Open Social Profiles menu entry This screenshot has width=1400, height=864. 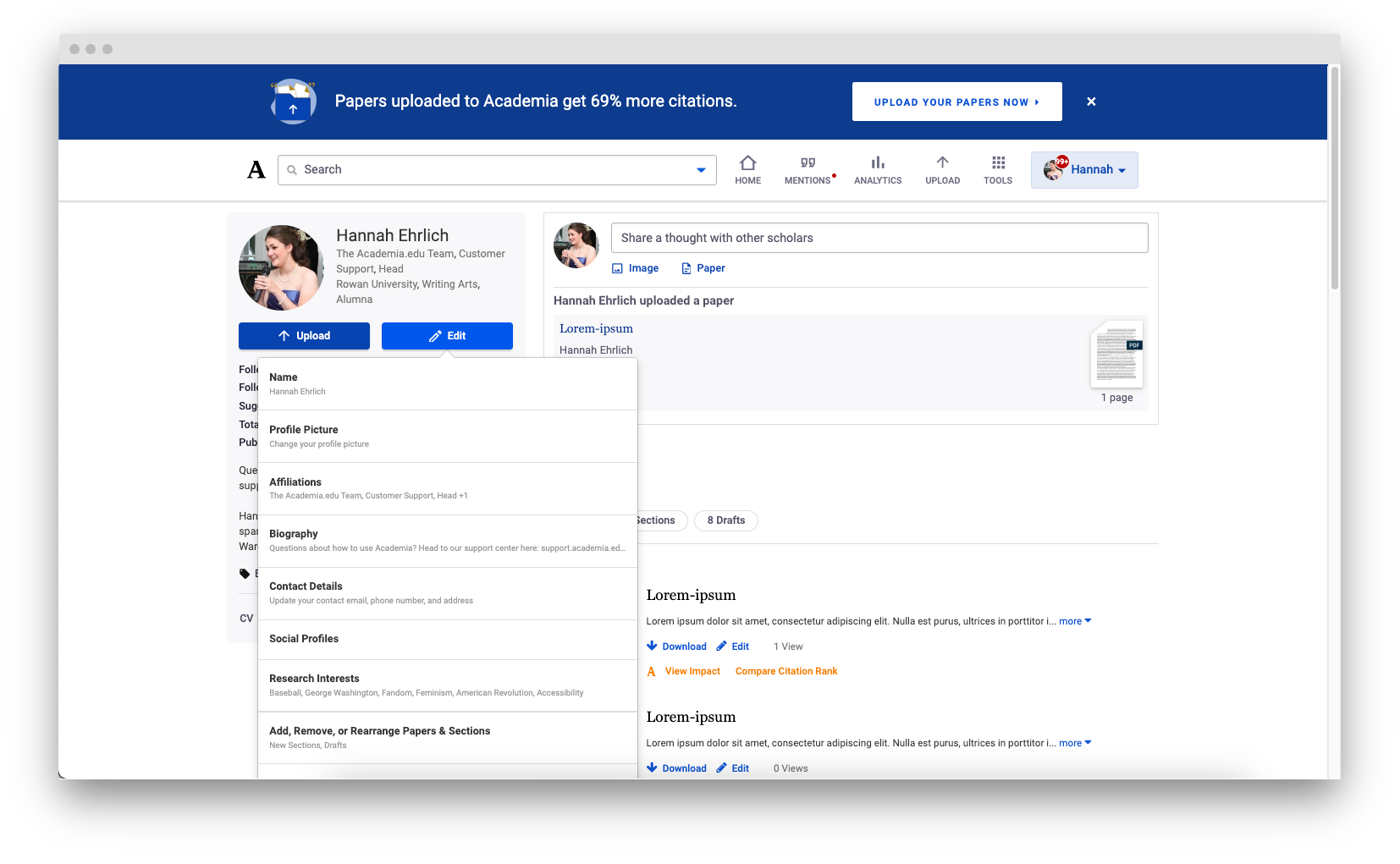[x=448, y=640]
